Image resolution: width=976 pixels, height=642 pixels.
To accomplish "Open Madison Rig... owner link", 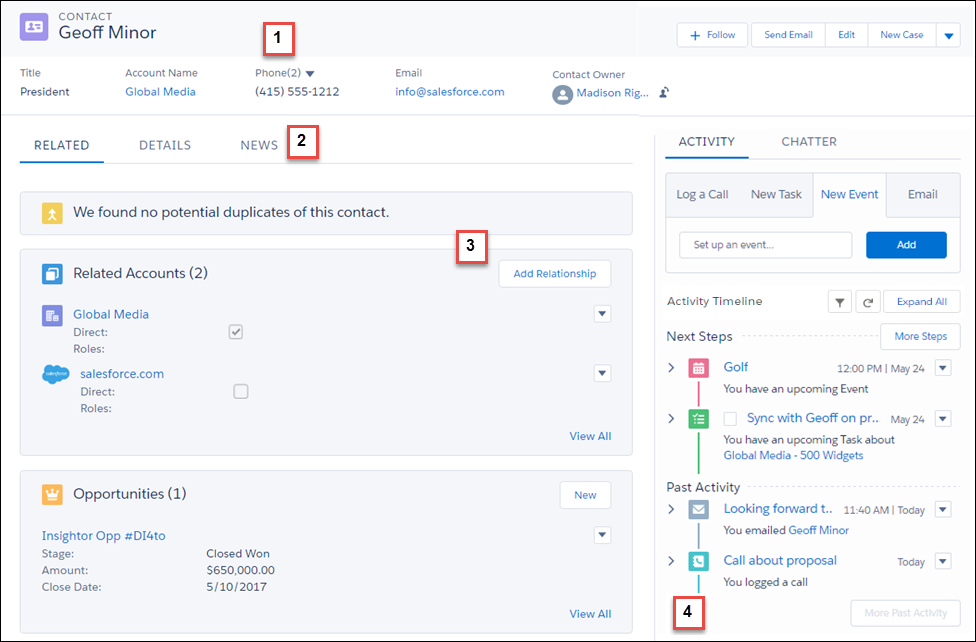I will [x=612, y=93].
